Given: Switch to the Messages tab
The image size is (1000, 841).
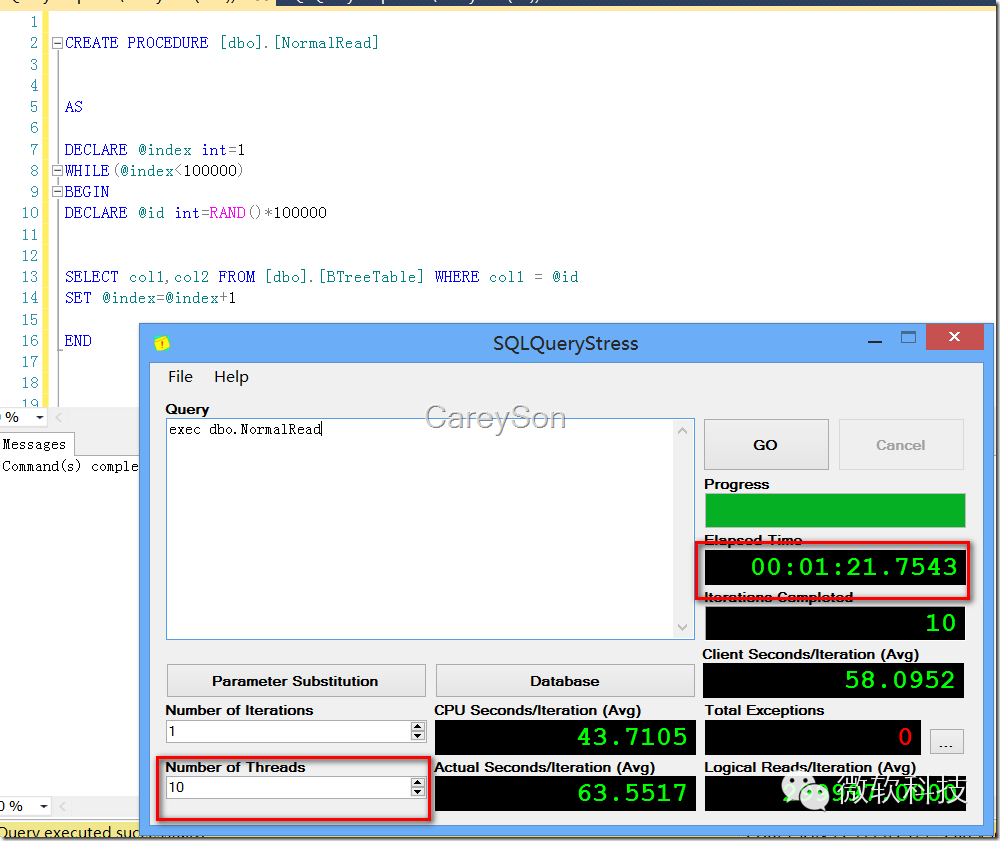Looking at the screenshot, I should (x=34, y=444).
